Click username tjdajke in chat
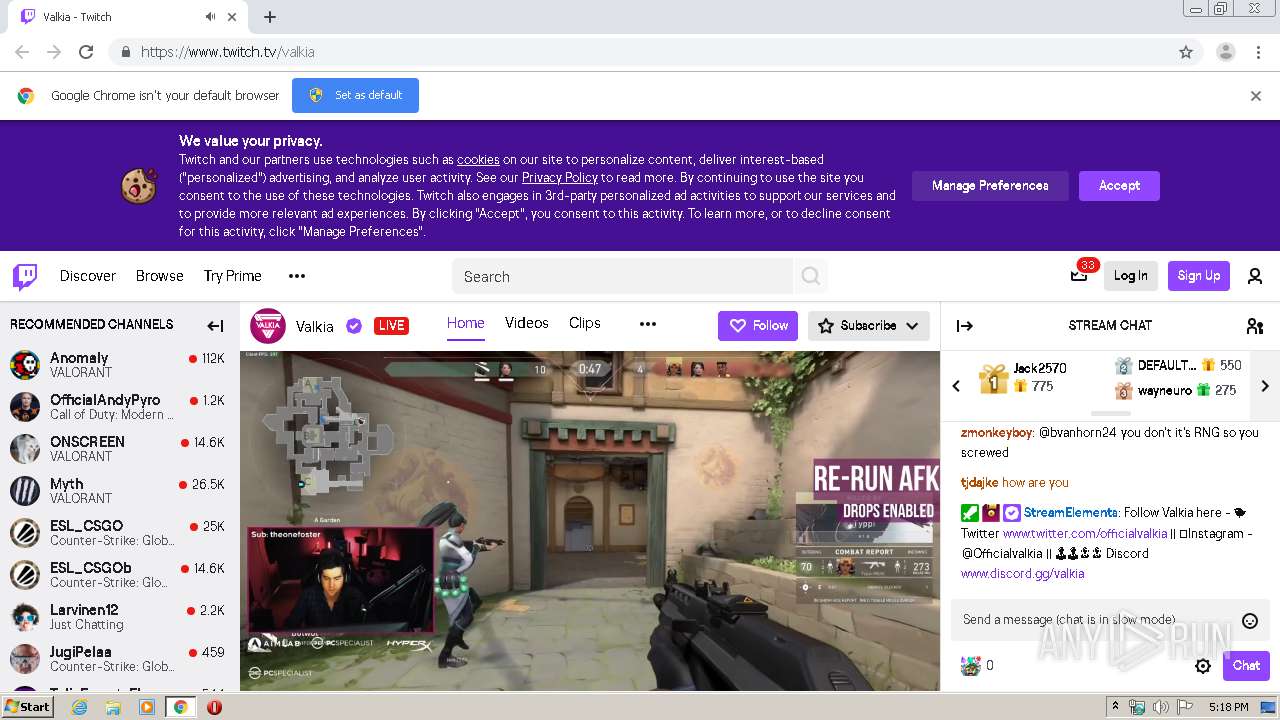1280x720 pixels. pos(980,483)
